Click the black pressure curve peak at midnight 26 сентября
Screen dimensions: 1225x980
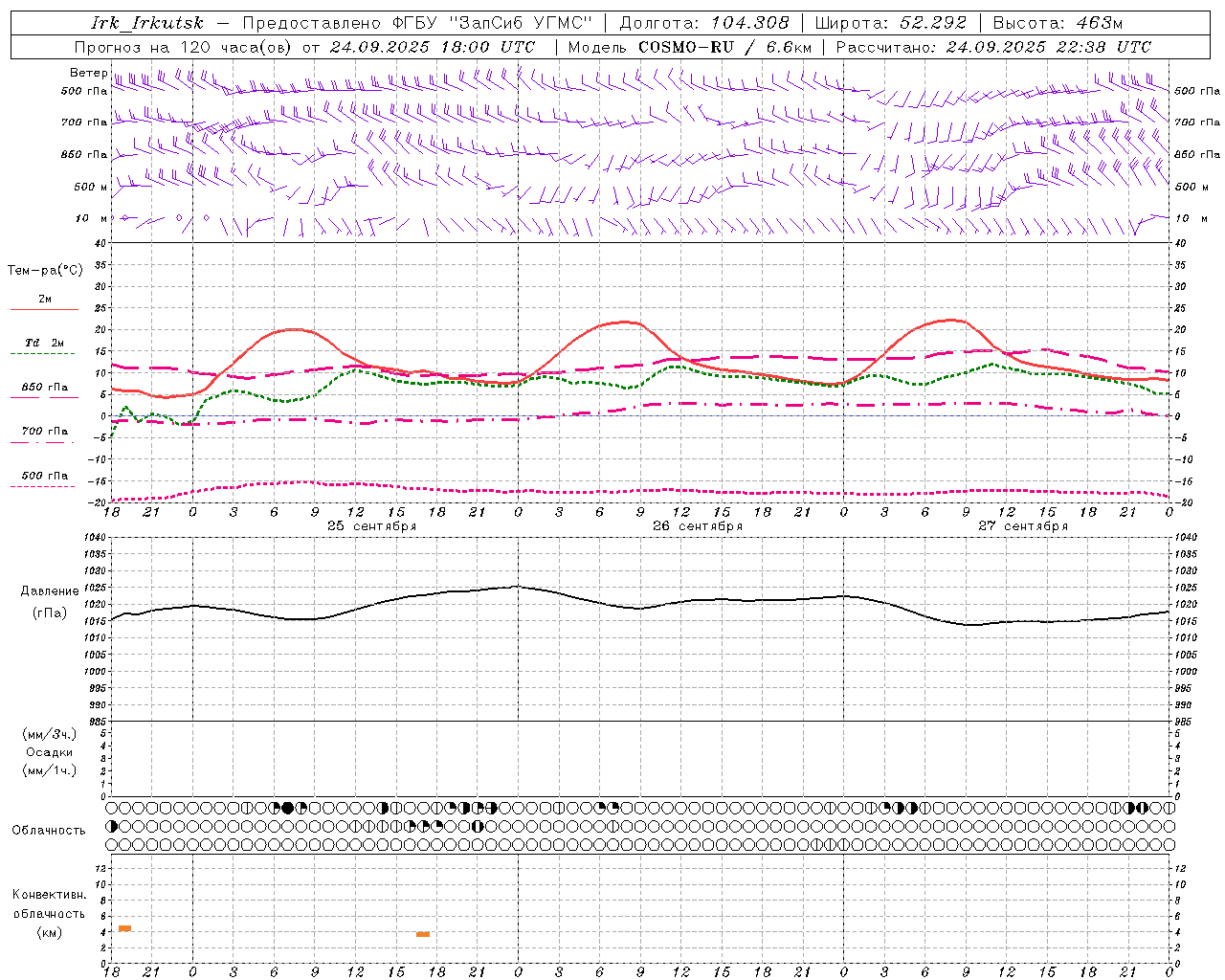point(517,587)
